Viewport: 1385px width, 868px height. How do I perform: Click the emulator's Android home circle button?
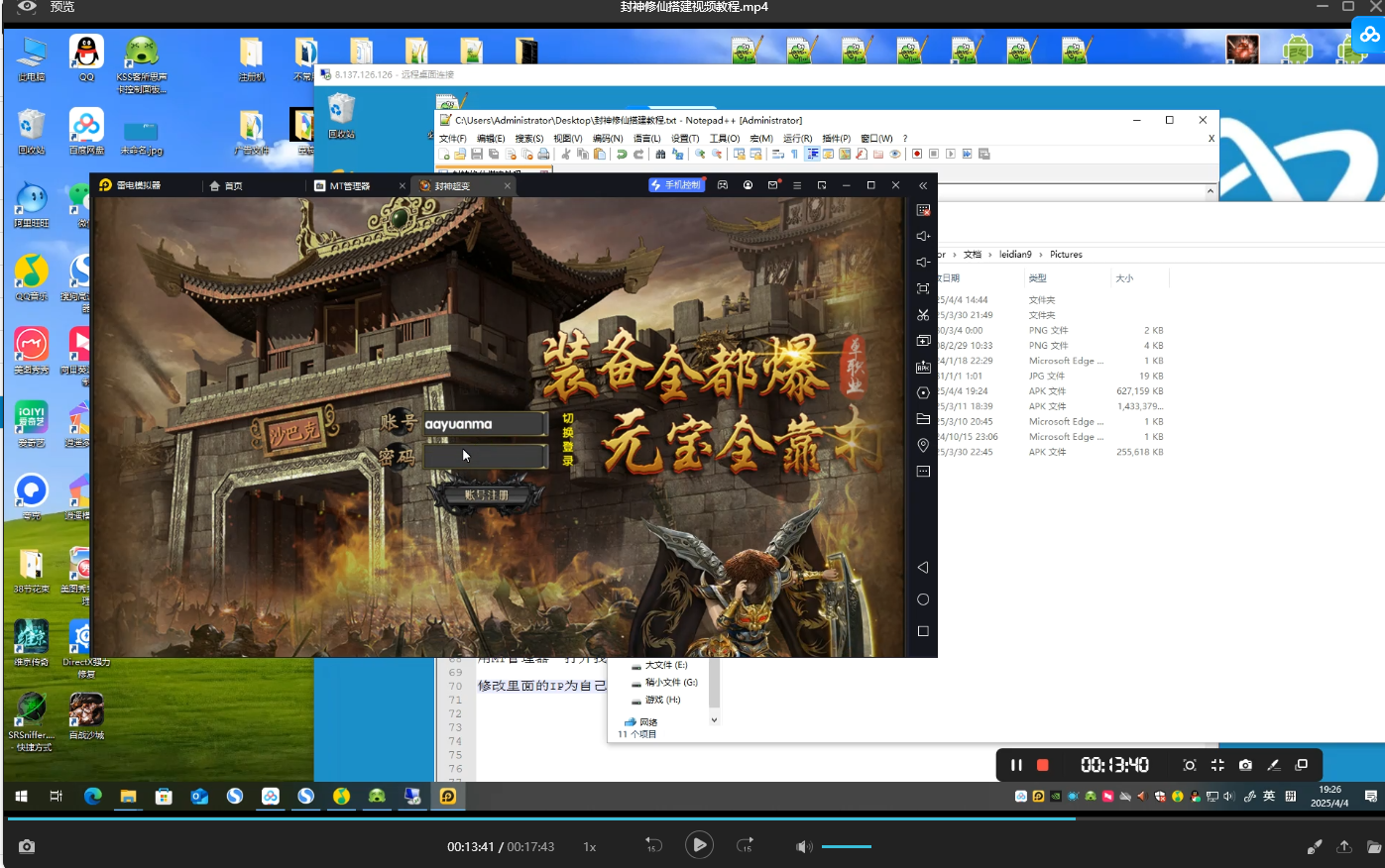(923, 599)
